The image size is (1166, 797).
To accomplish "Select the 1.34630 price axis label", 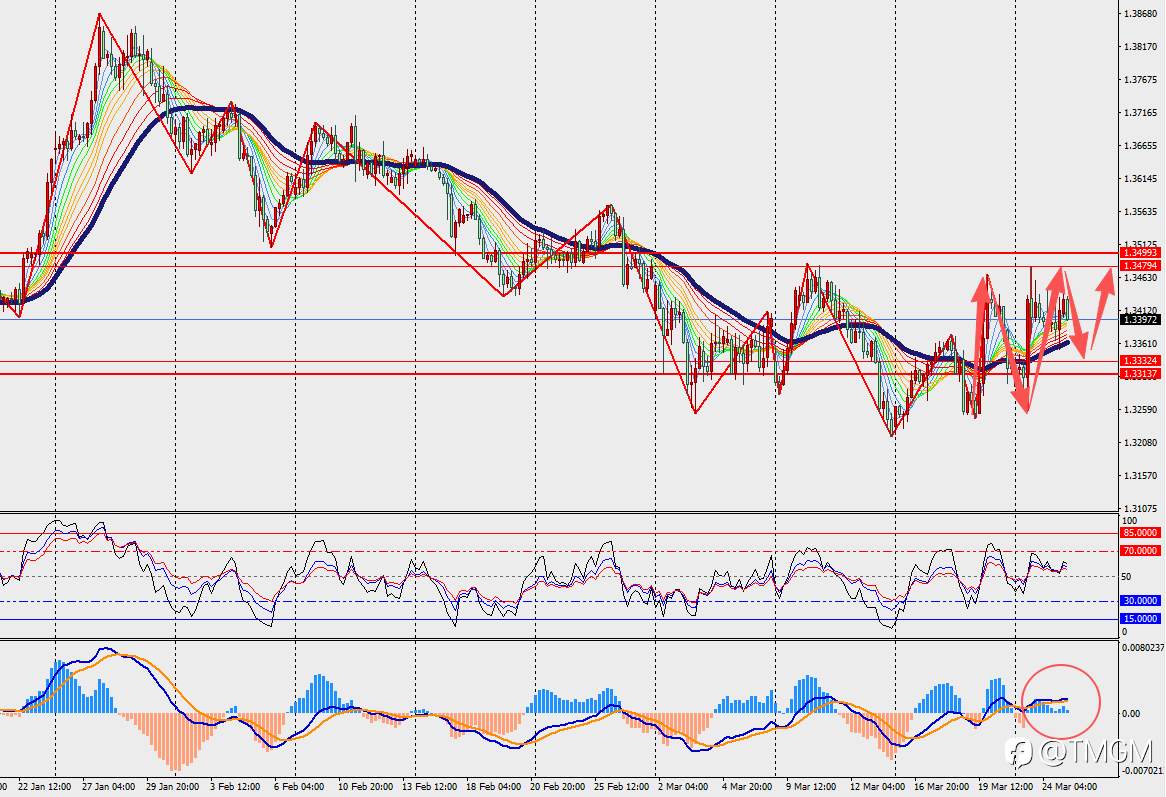I will [1140, 277].
